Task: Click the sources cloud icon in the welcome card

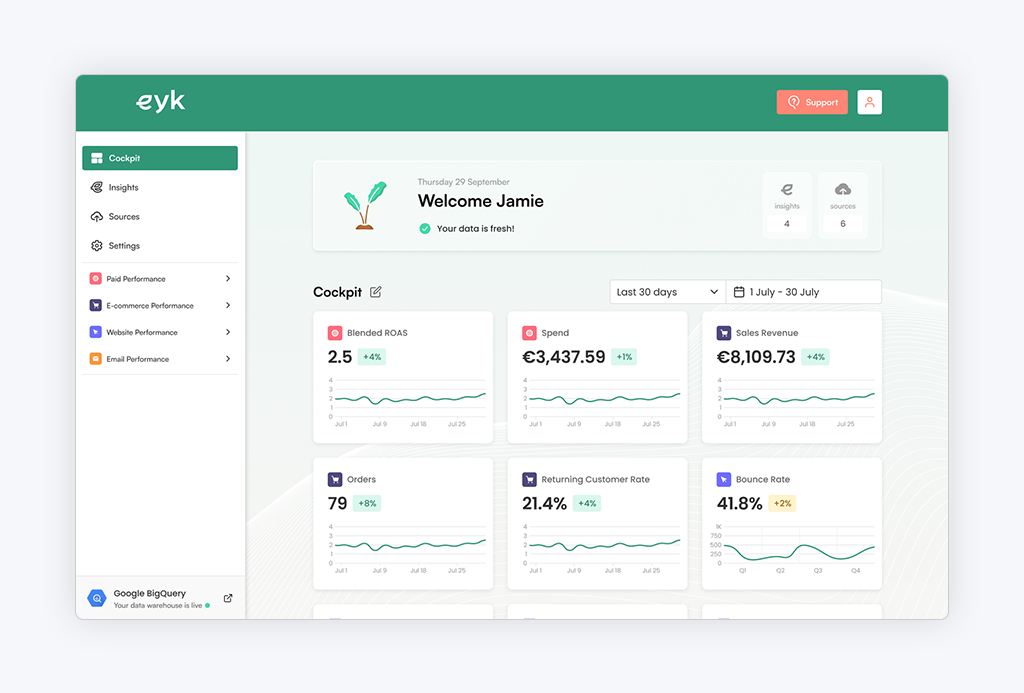Action: 842,189
